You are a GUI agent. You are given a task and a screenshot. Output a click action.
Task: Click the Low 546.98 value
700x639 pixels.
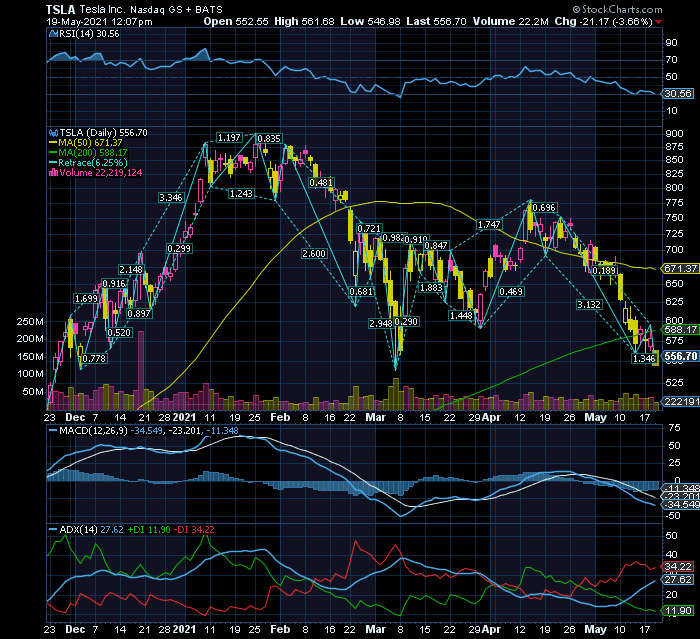click(370, 21)
